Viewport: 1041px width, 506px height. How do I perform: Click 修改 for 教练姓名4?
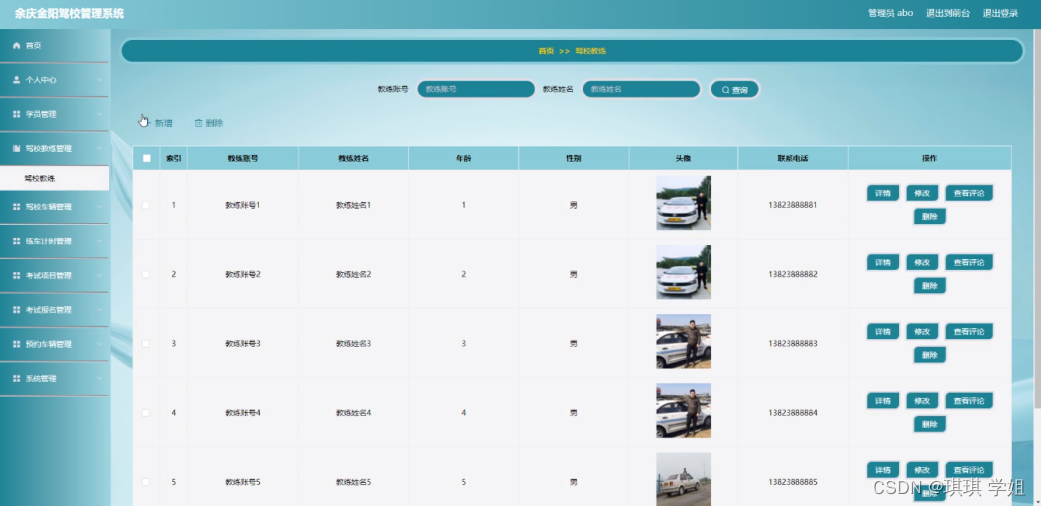(921, 400)
